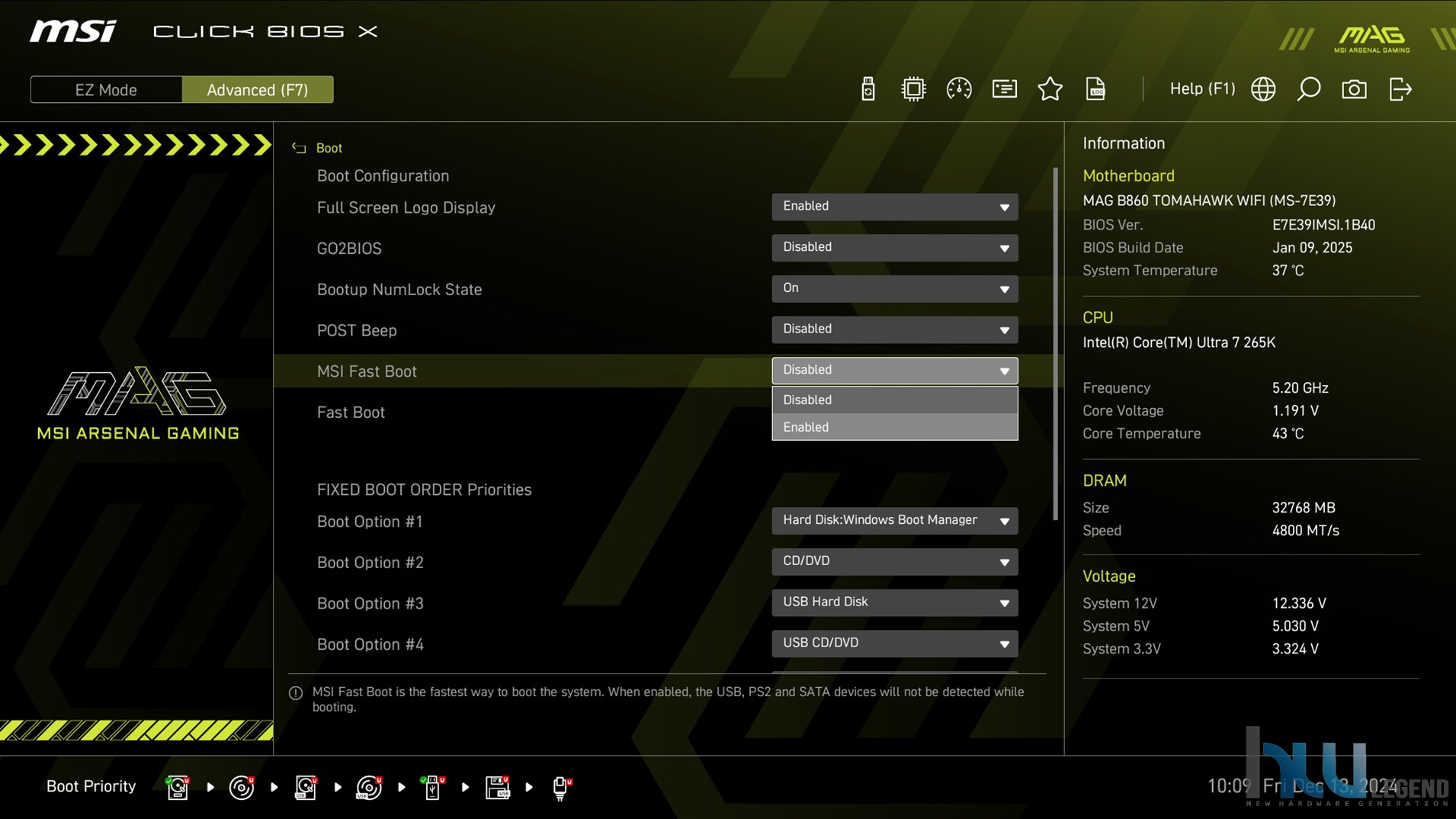Open Boot Option #2 CD/DVD dropdown
Viewport: 1456px width, 819px height.
tap(895, 562)
